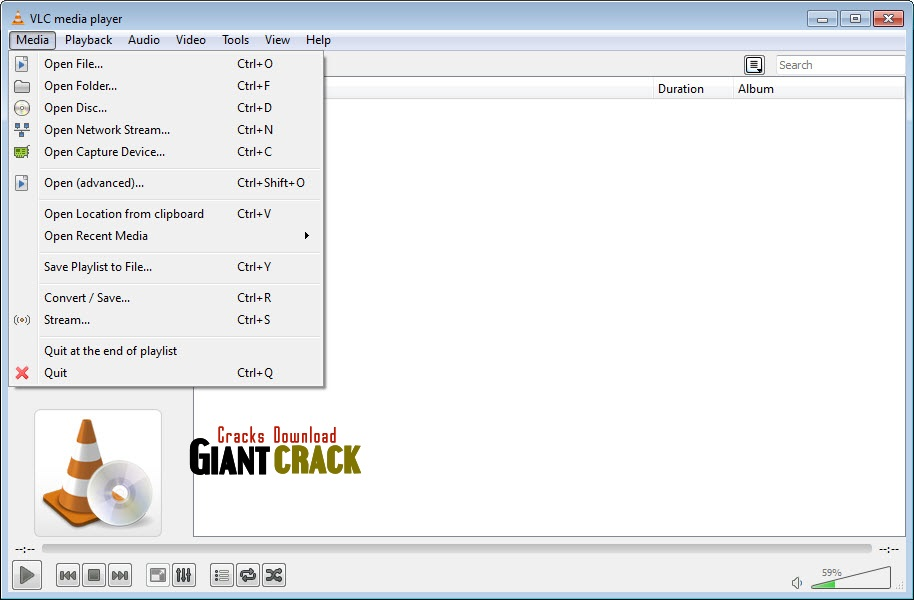Skip to previous media track
Image resolution: width=914 pixels, height=600 pixels.
point(68,576)
